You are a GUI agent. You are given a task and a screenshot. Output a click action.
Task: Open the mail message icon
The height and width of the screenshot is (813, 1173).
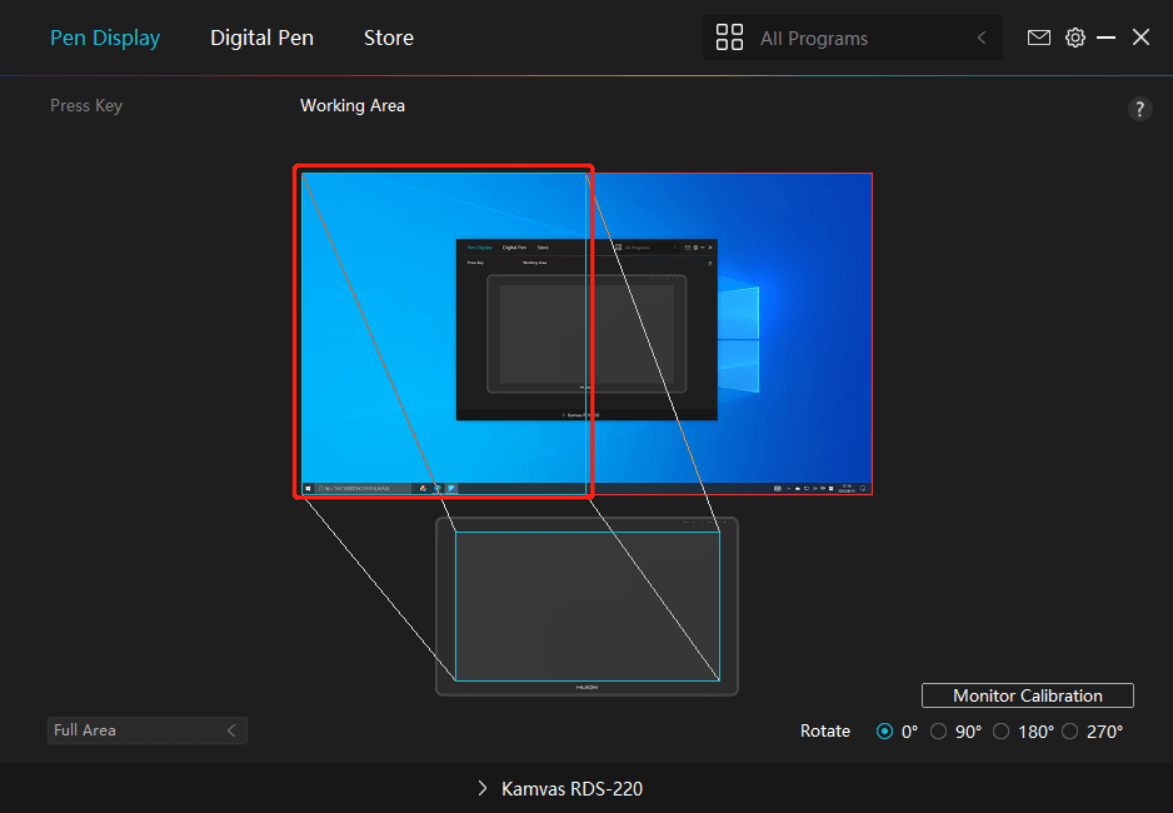click(1038, 37)
